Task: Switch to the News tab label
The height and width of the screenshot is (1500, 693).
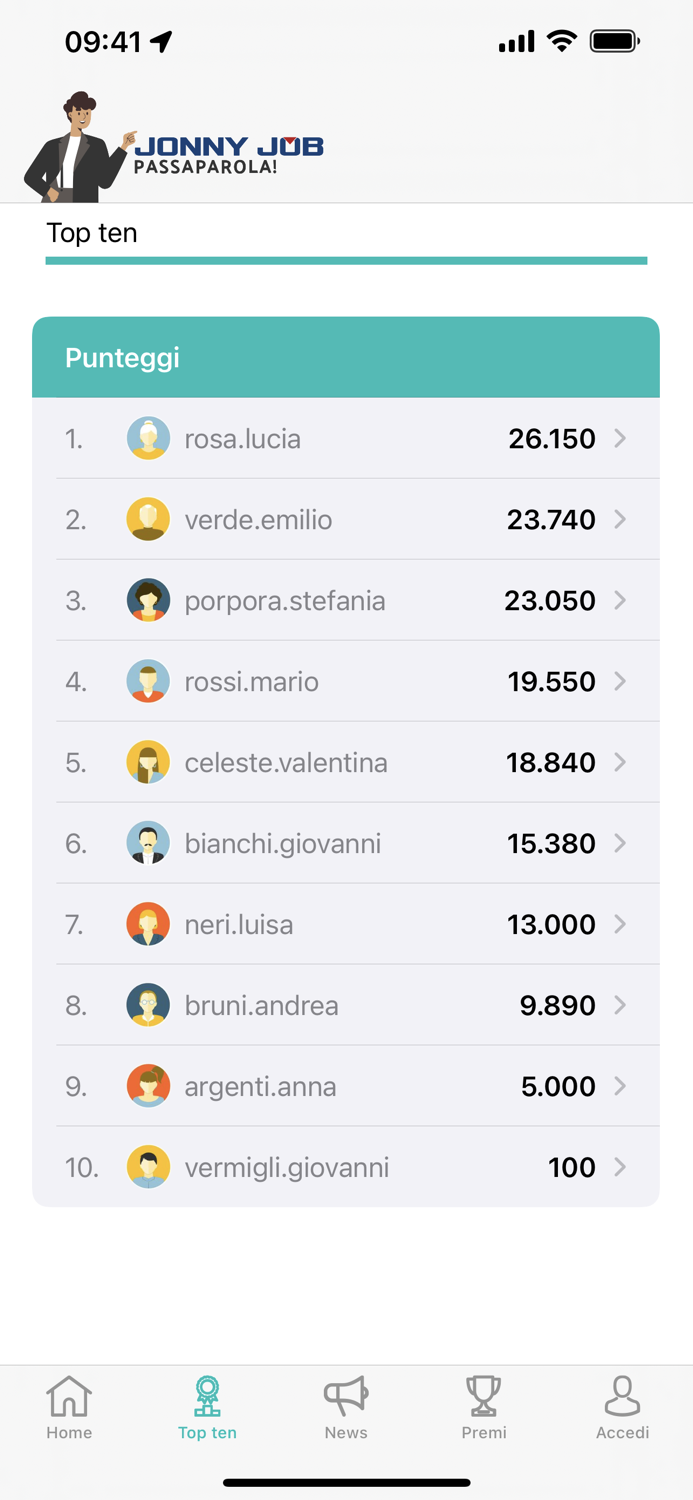Action: click(x=346, y=1433)
